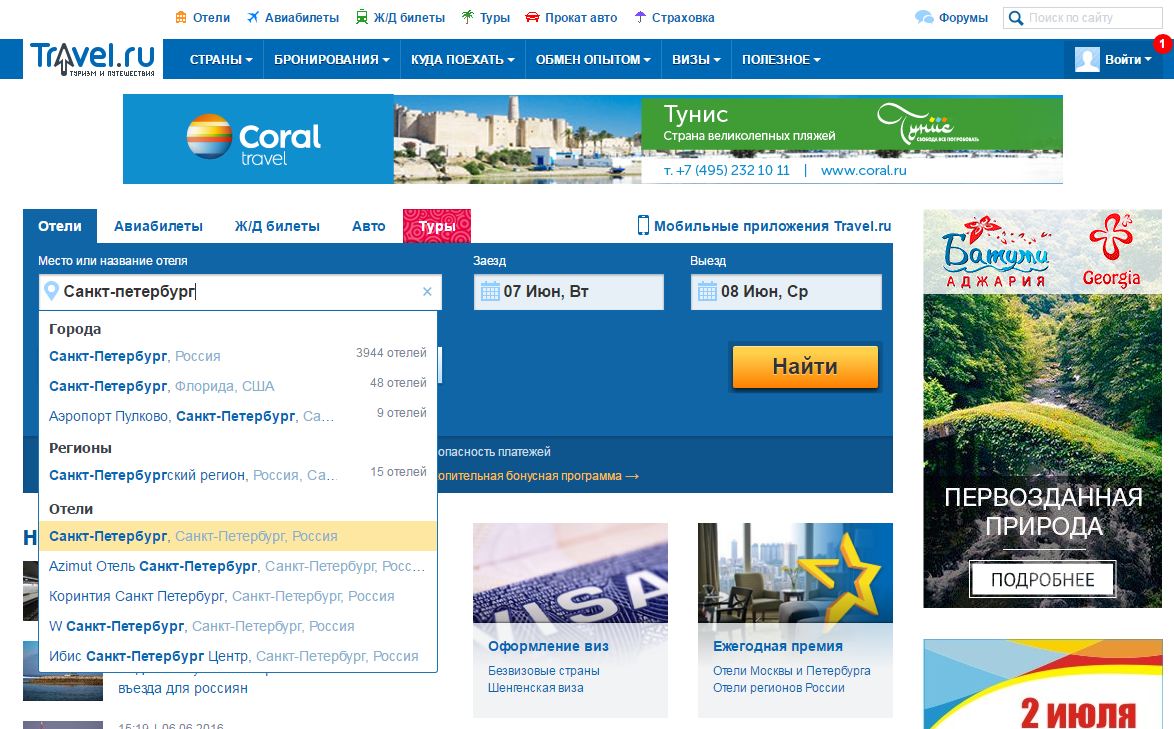Click the gold star award thumbnail
1174x729 pixels.
click(x=795, y=573)
